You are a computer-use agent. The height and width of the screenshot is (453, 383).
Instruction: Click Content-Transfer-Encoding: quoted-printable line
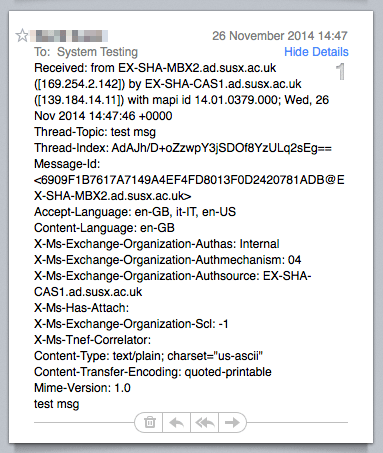point(153,372)
